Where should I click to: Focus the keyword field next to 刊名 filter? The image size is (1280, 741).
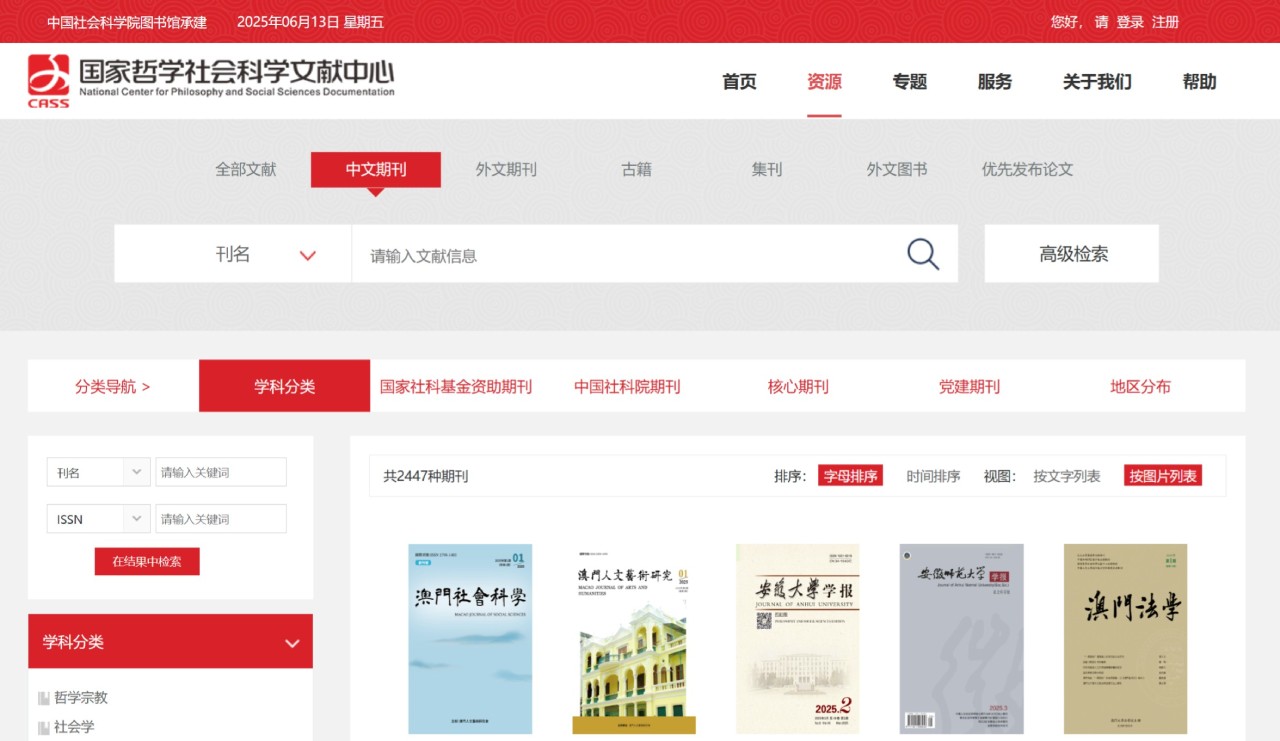pos(221,472)
